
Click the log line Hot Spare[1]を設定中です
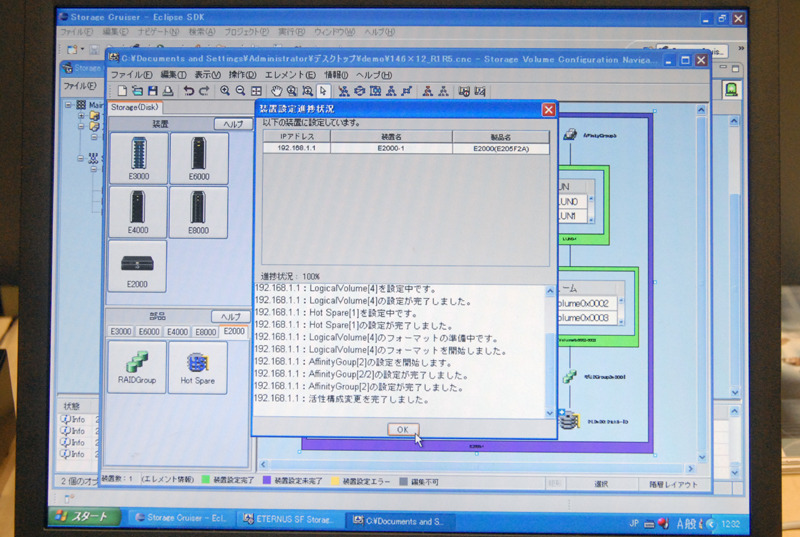(336, 313)
